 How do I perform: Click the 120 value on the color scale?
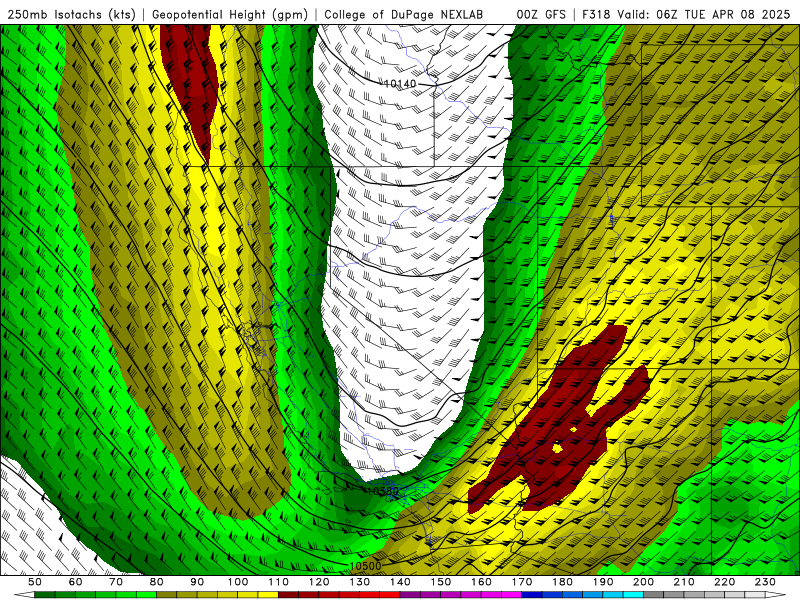pos(319,582)
